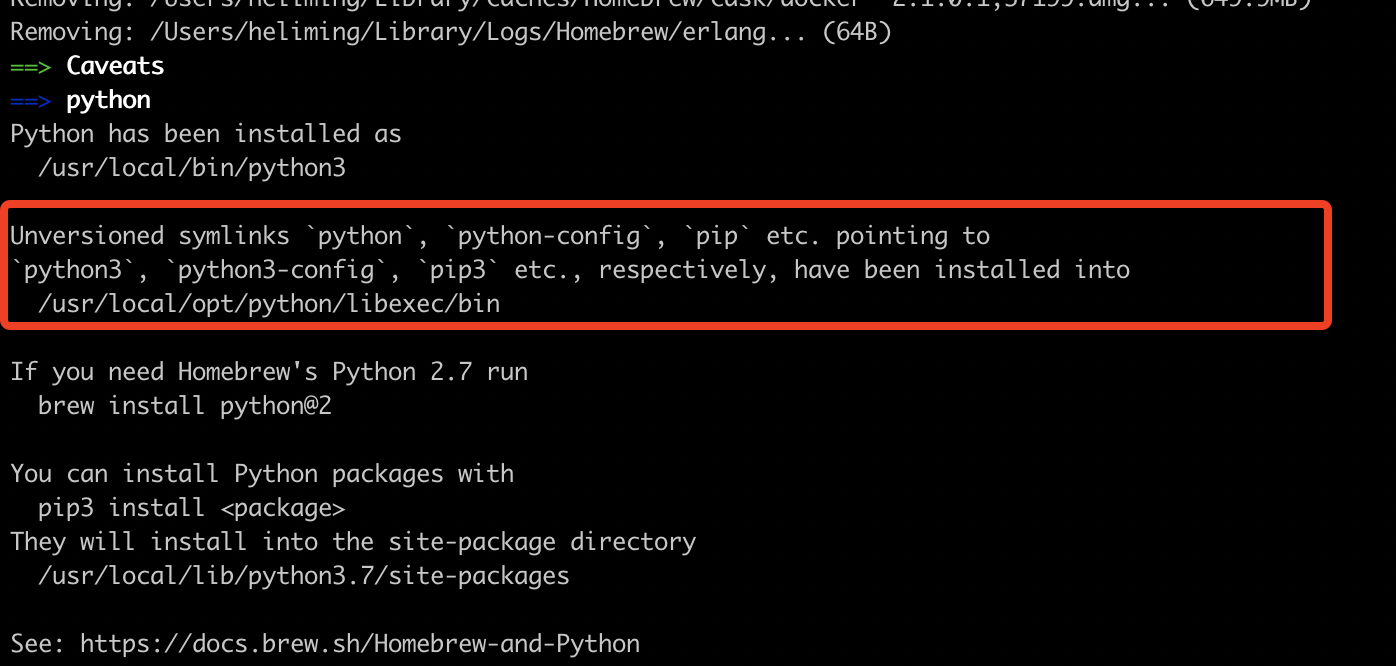Click the "They will install into" line
Screen dimensions: 1396x666
[x=352, y=542]
